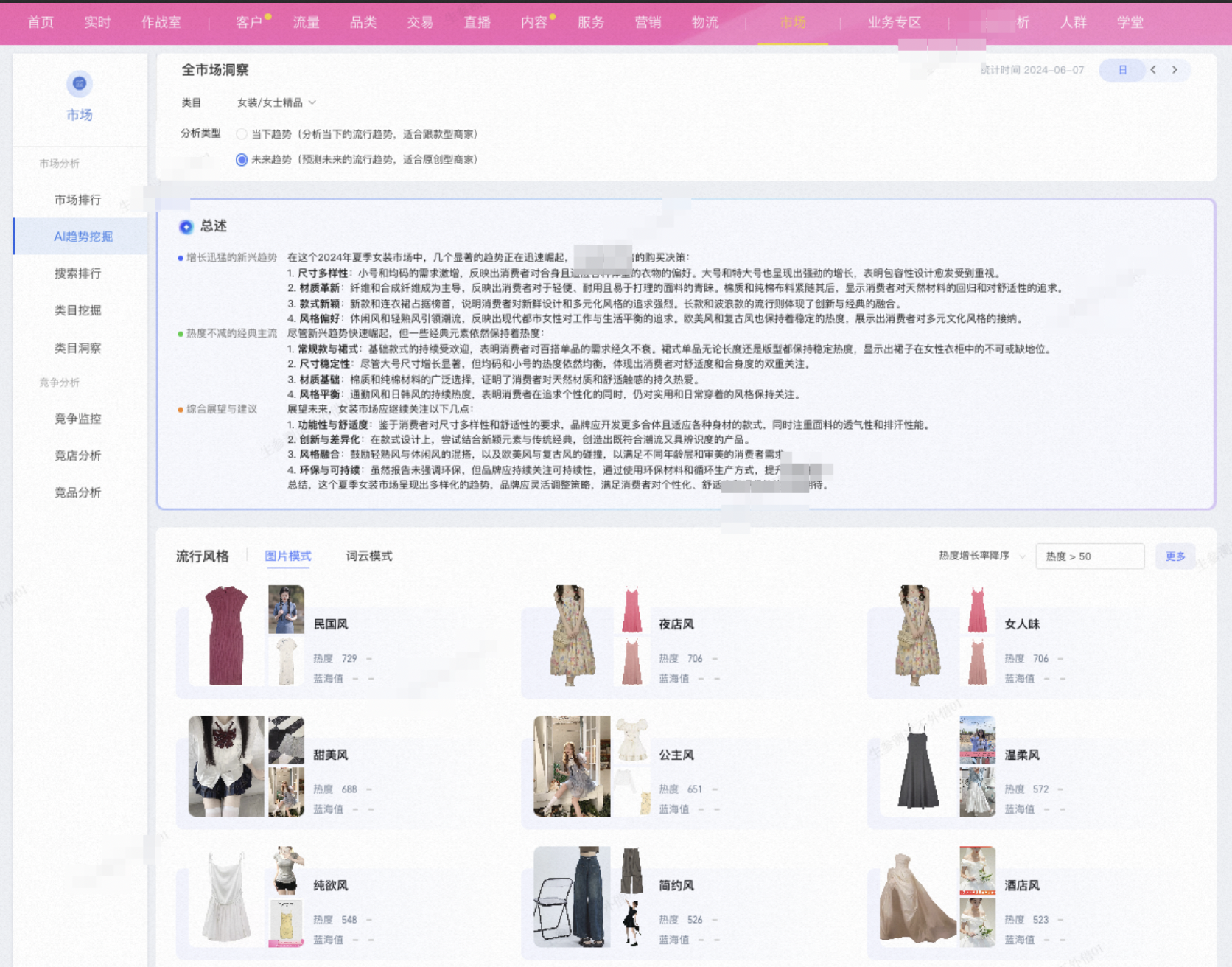Click the 女人味 style title
The width and height of the screenshot is (1232, 967).
click(1022, 624)
